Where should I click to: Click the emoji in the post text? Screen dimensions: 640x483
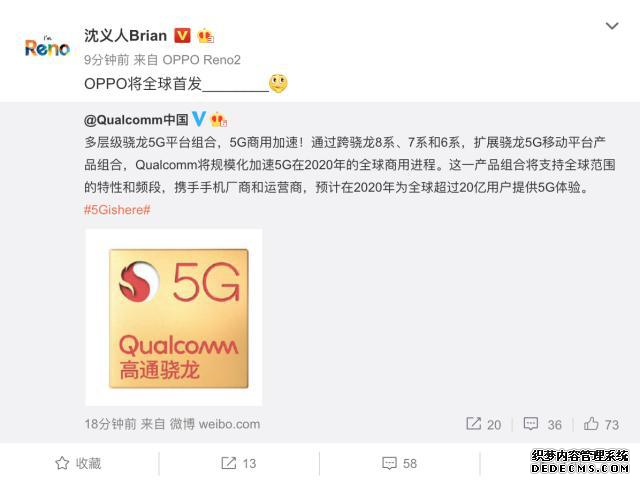(278, 83)
